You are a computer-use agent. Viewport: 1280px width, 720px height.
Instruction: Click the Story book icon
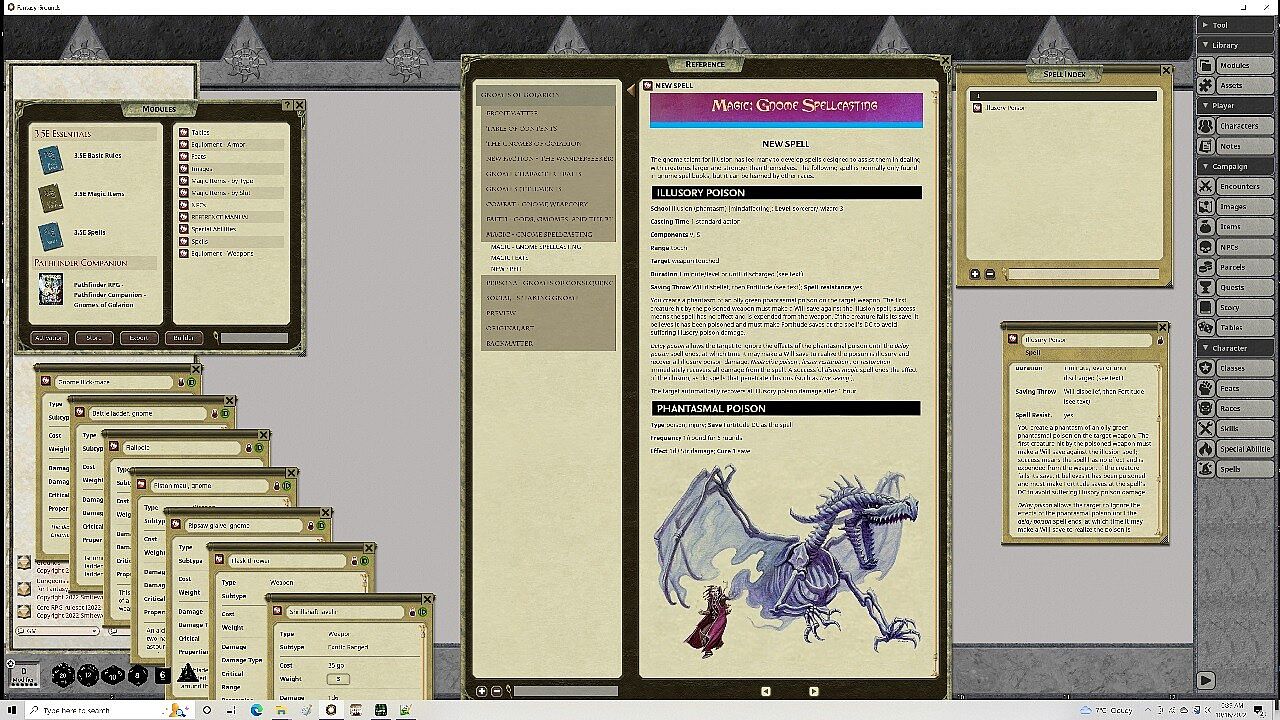click(1206, 307)
